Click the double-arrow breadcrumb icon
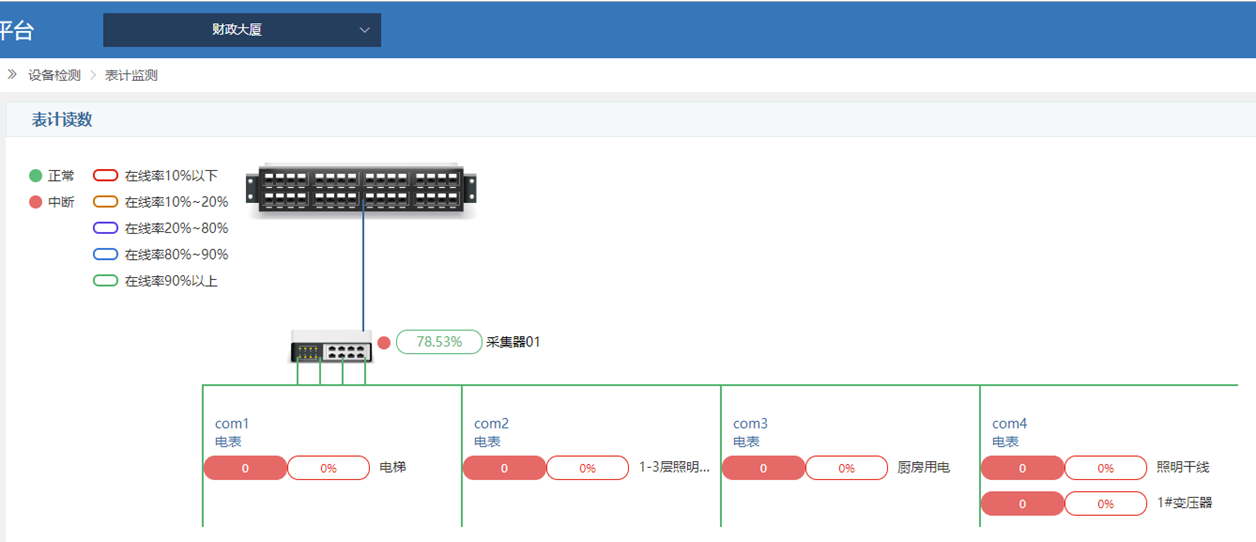This screenshot has width=1256, height=542. (x=12, y=75)
